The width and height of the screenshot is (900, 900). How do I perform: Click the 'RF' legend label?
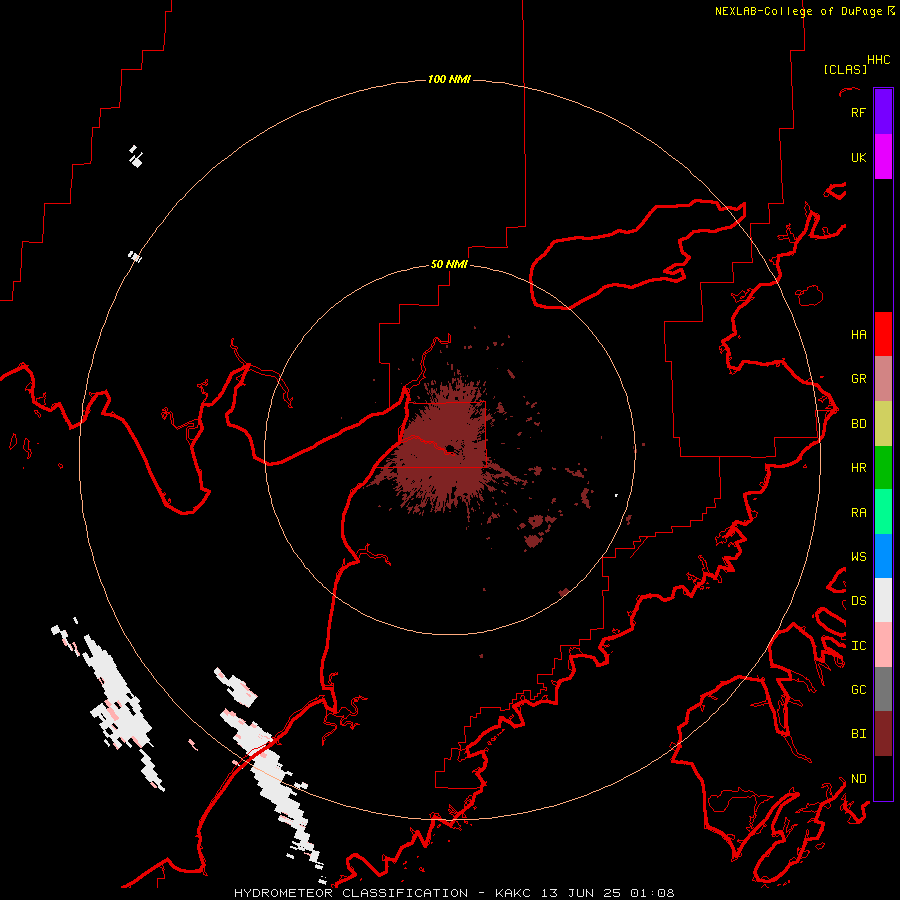tap(858, 112)
